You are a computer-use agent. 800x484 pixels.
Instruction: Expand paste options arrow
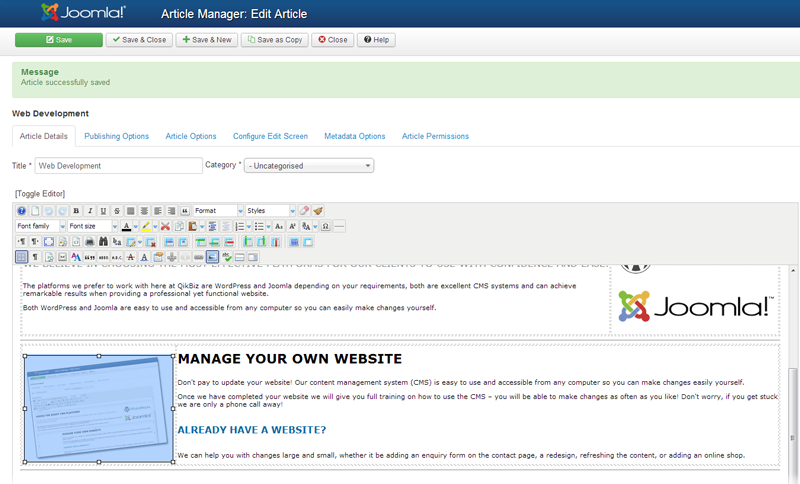click(202, 226)
